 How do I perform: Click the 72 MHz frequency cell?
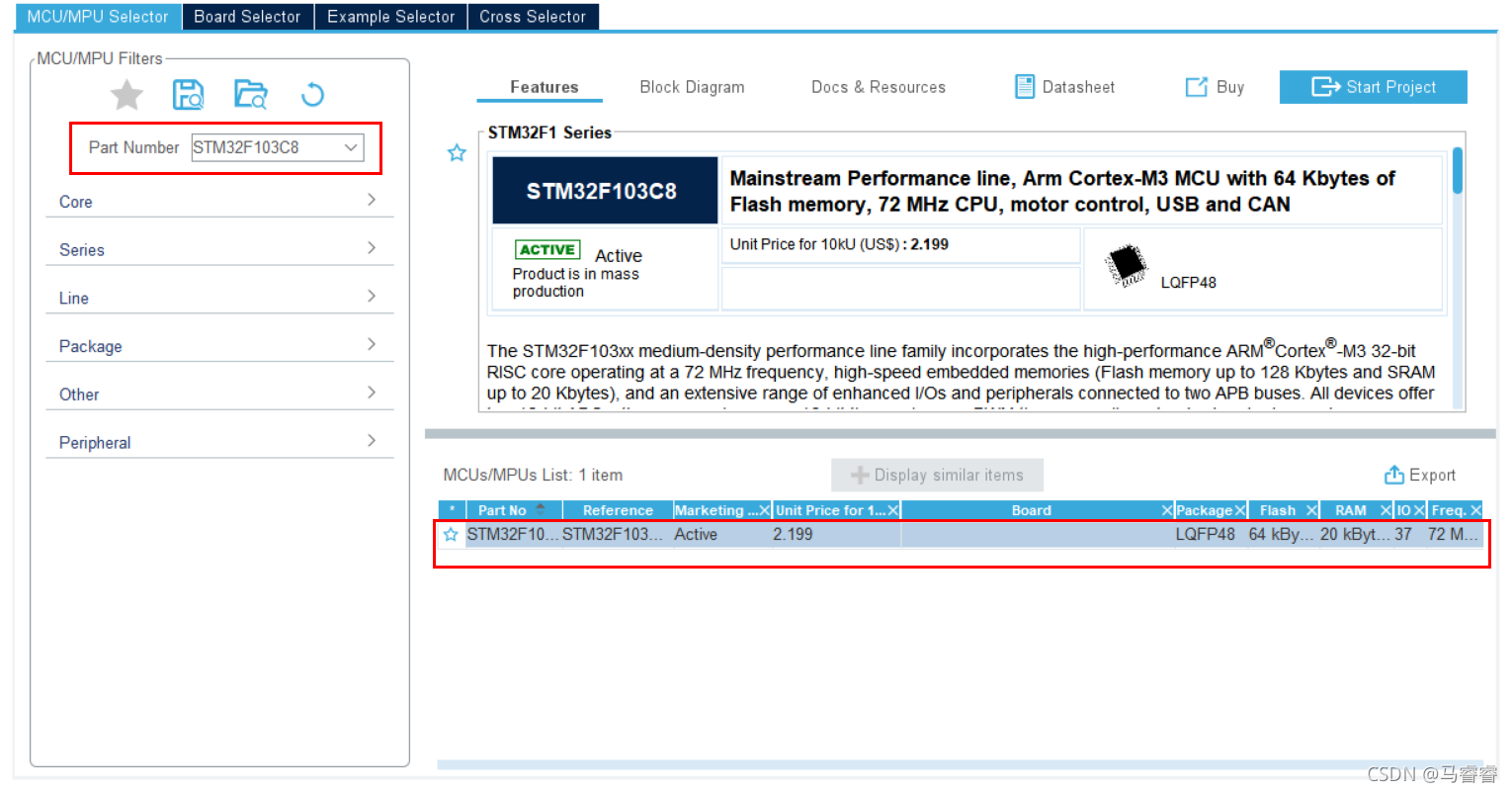(x=1454, y=534)
